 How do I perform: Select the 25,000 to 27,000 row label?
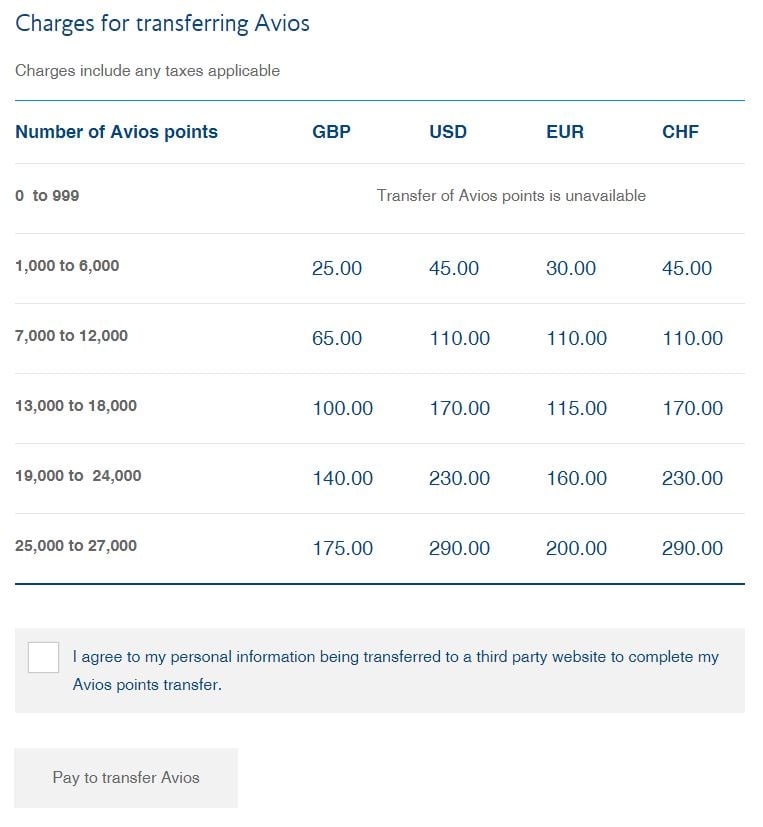[76, 546]
